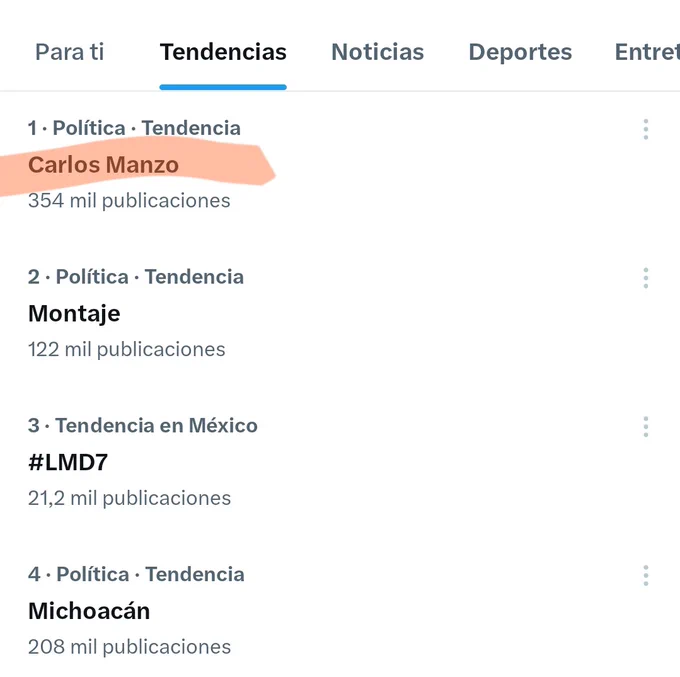Switch to the Para ti tab
Screen dimensions: 680x677
click(70, 52)
